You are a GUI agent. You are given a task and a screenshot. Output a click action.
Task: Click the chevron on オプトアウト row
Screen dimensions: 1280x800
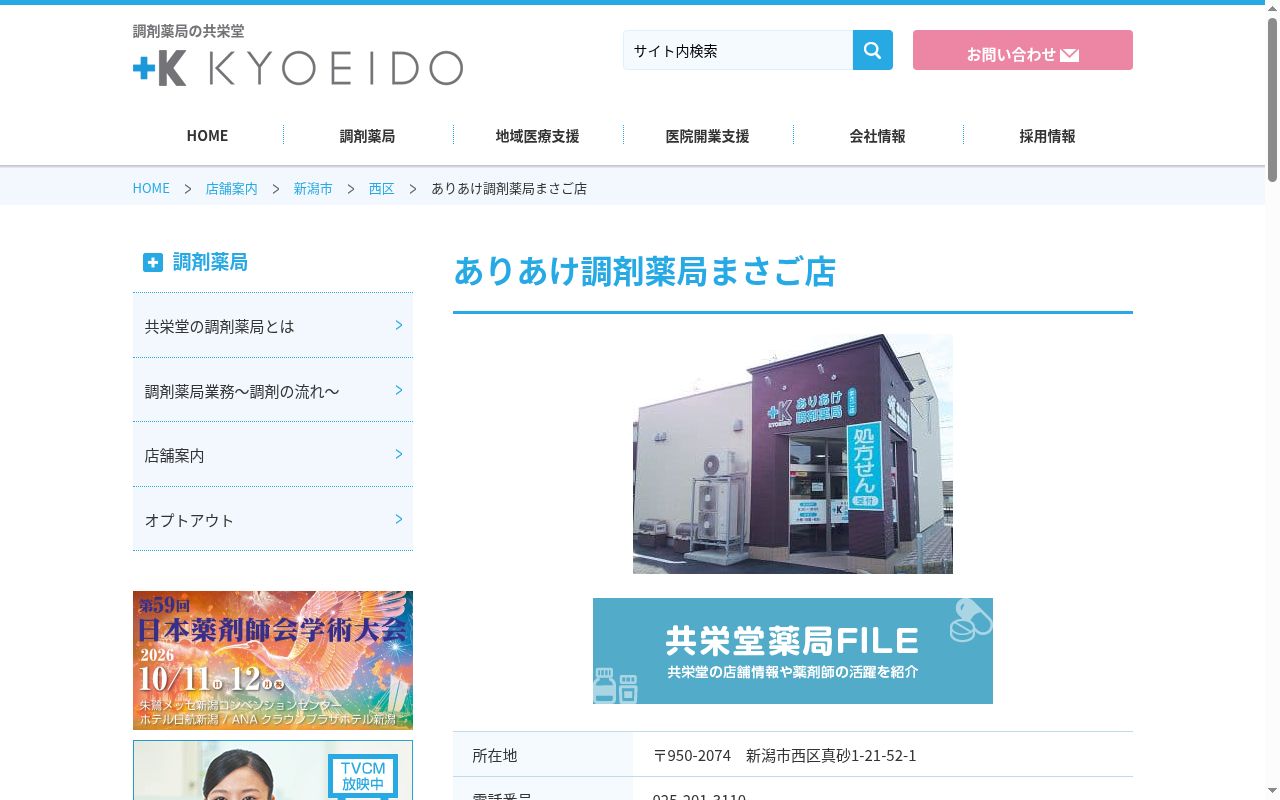click(398, 519)
